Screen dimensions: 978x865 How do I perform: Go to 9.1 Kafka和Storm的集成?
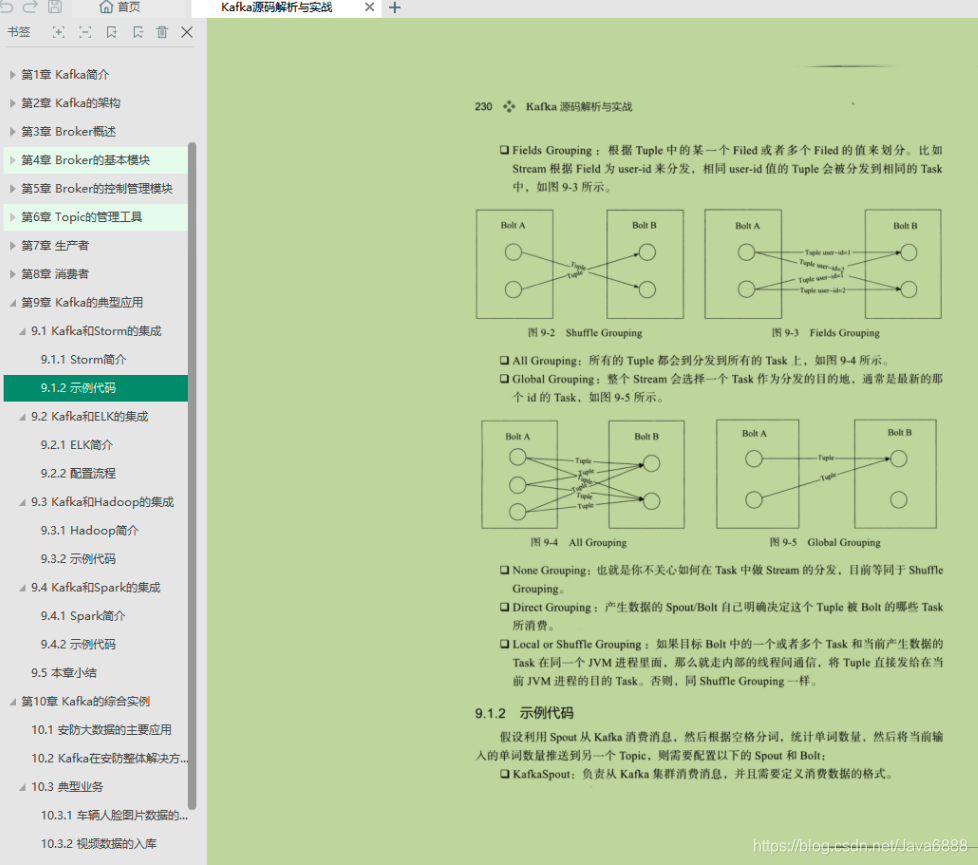(x=96, y=331)
